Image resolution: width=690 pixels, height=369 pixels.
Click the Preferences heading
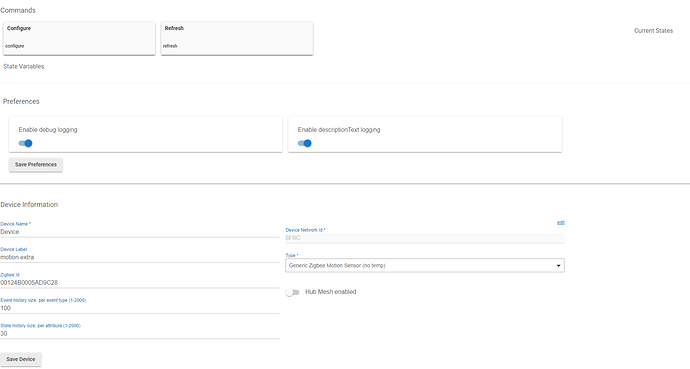pyautogui.click(x=21, y=102)
